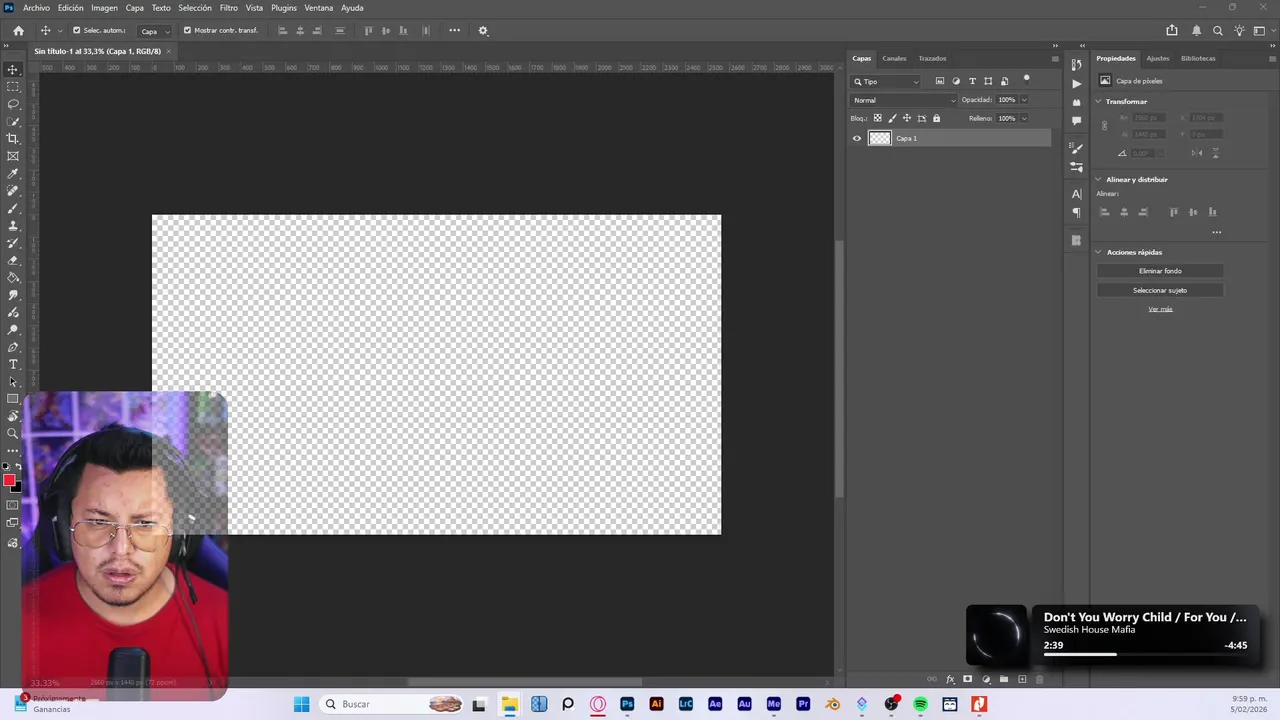Viewport: 1280px width, 720px height.
Task: Switch to the Ajustes tab
Action: click(x=1157, y=58)
